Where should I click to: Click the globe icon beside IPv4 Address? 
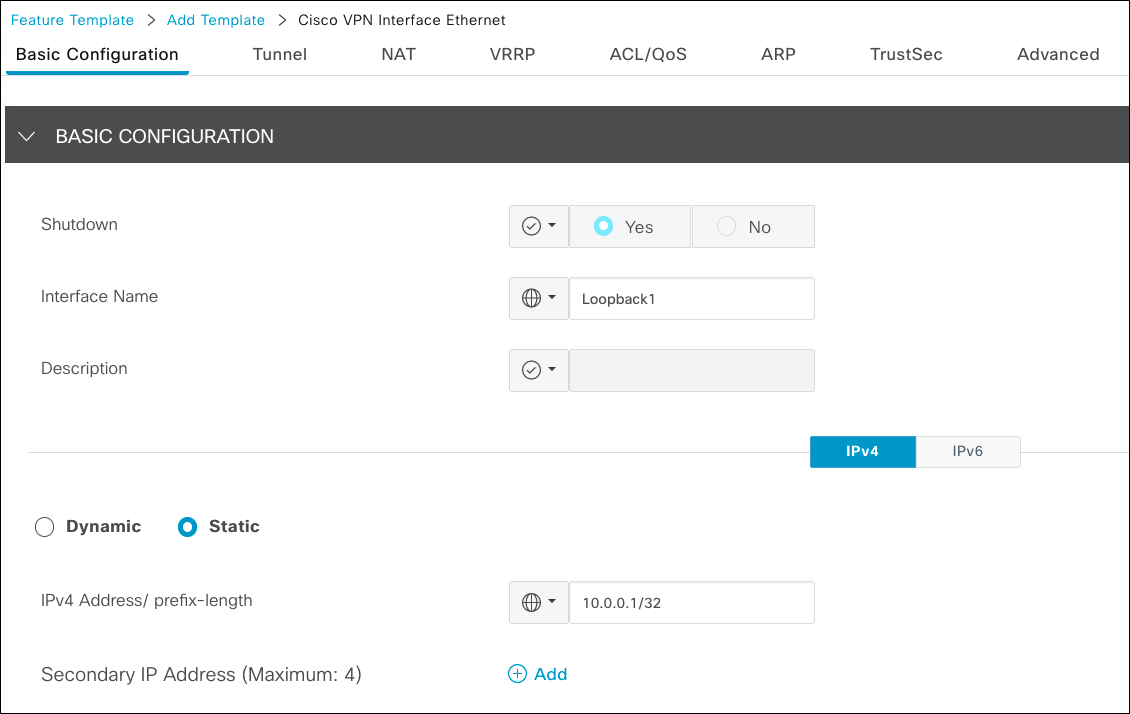(x=532, y=602)
